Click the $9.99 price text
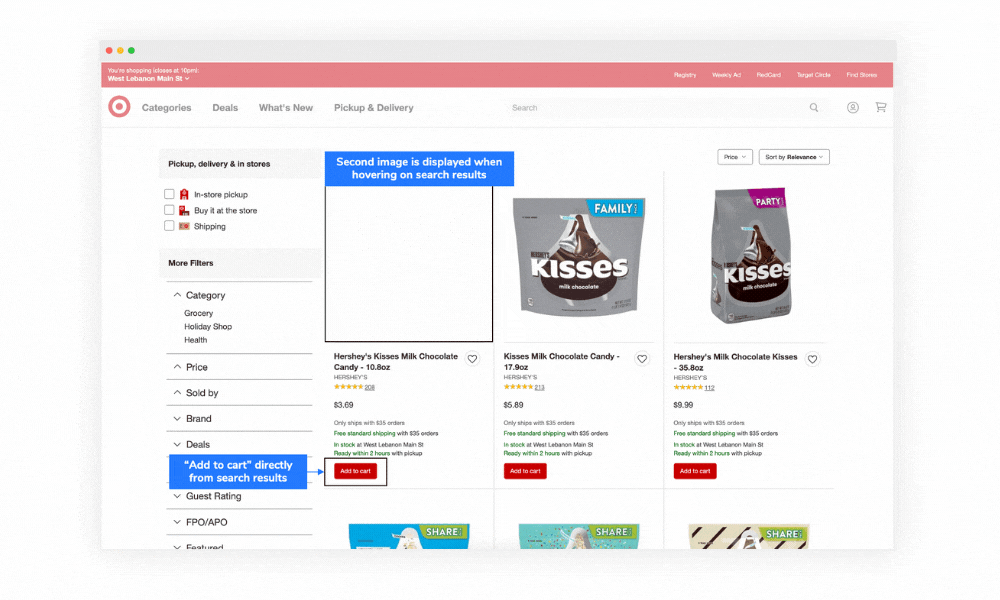Image resolution: width=1000 pixels, height=600 pixels. tap(683, 405)
